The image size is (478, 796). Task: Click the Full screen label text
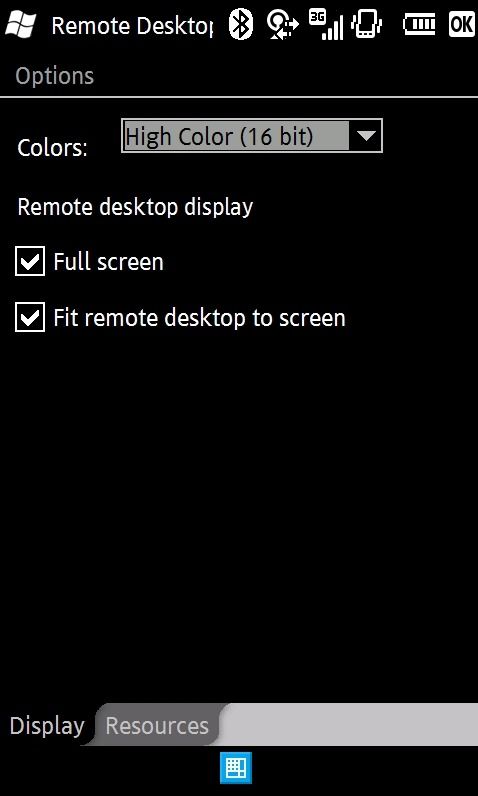pyautogui.click(x=109, y=262)
